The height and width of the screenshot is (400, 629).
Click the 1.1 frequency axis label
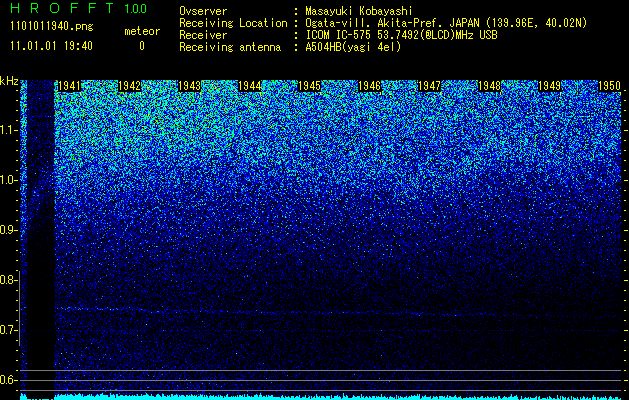[7, 130]
